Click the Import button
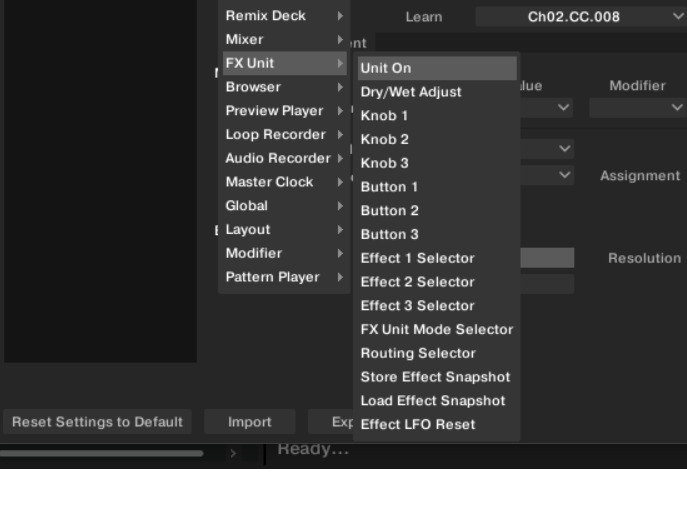This screenshot has width=687, height=526. tap(250, 422)
